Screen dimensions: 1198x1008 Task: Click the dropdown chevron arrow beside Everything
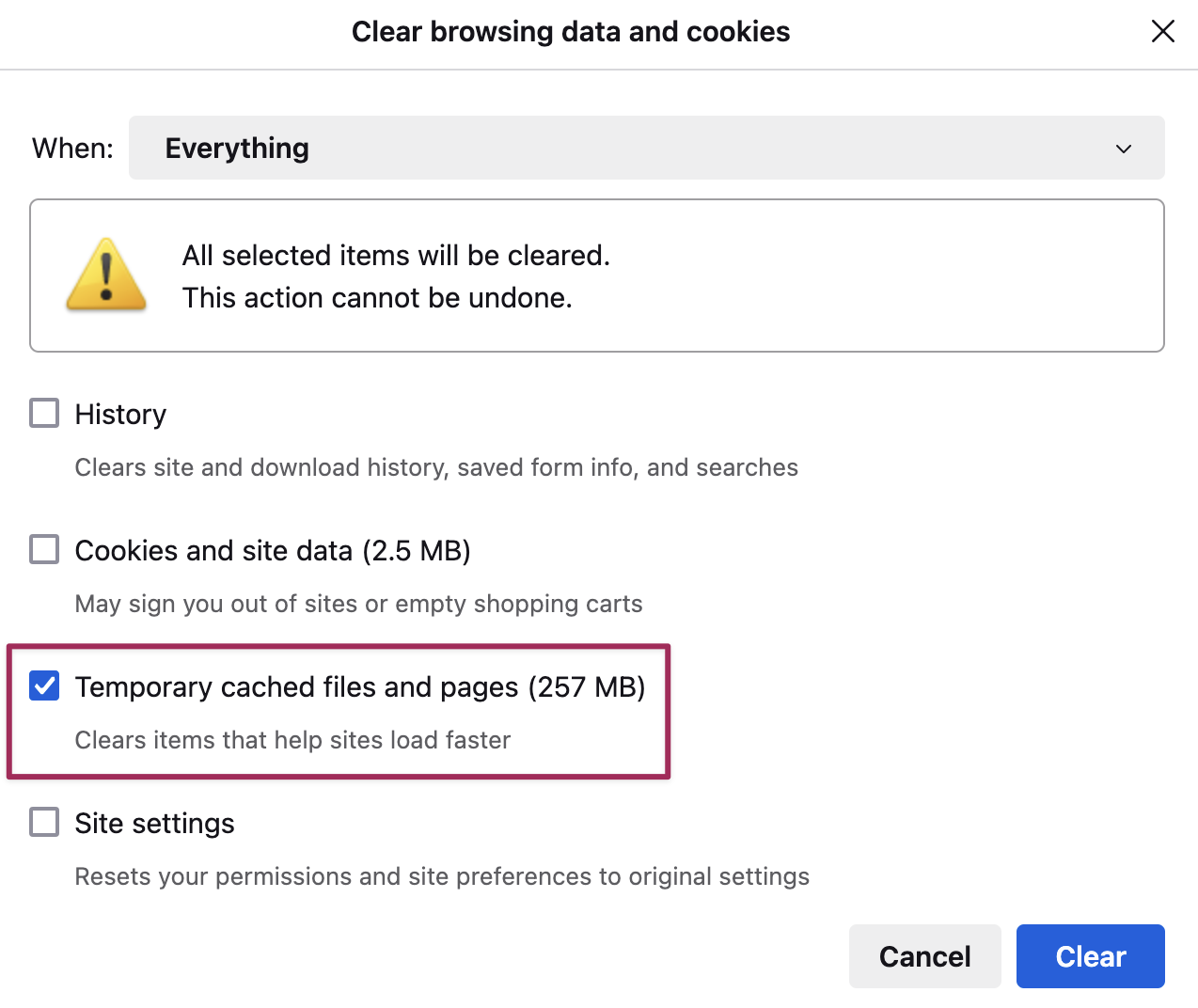(x=1124, y=149)
